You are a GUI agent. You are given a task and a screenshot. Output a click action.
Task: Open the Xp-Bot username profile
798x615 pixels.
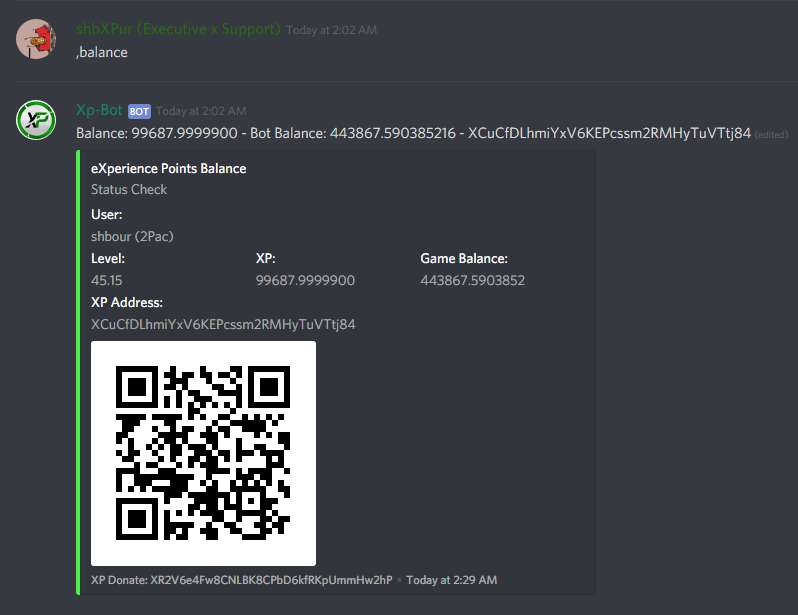coord(99,110)
